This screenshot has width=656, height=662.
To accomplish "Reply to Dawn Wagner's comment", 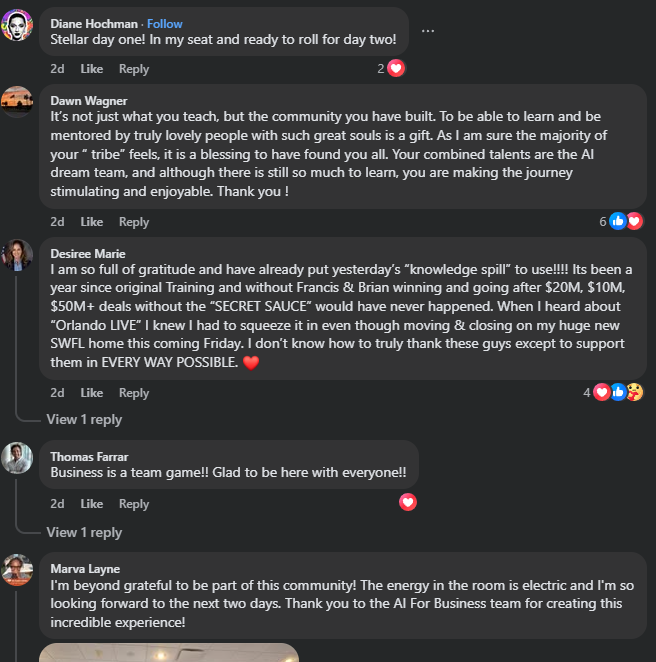I will [134, 222].
